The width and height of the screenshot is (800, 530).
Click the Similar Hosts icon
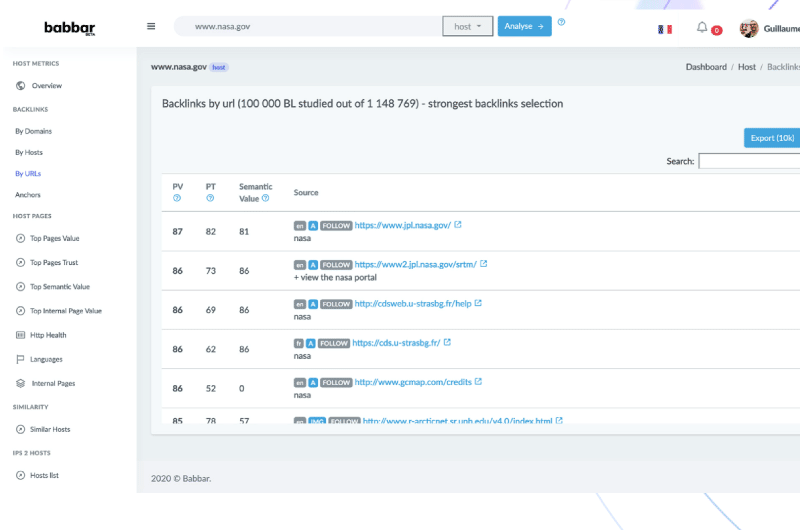20,430
